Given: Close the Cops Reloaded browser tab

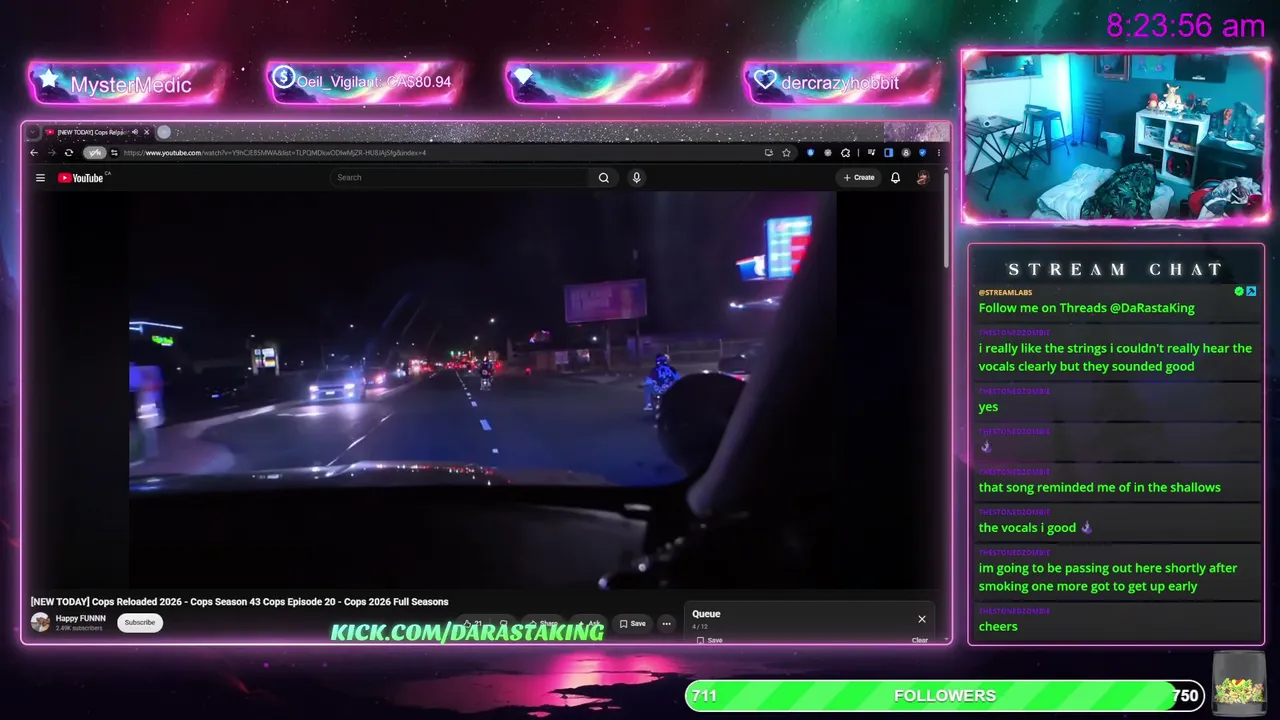Looking at the screenshot, I should [x=147, y=132].
